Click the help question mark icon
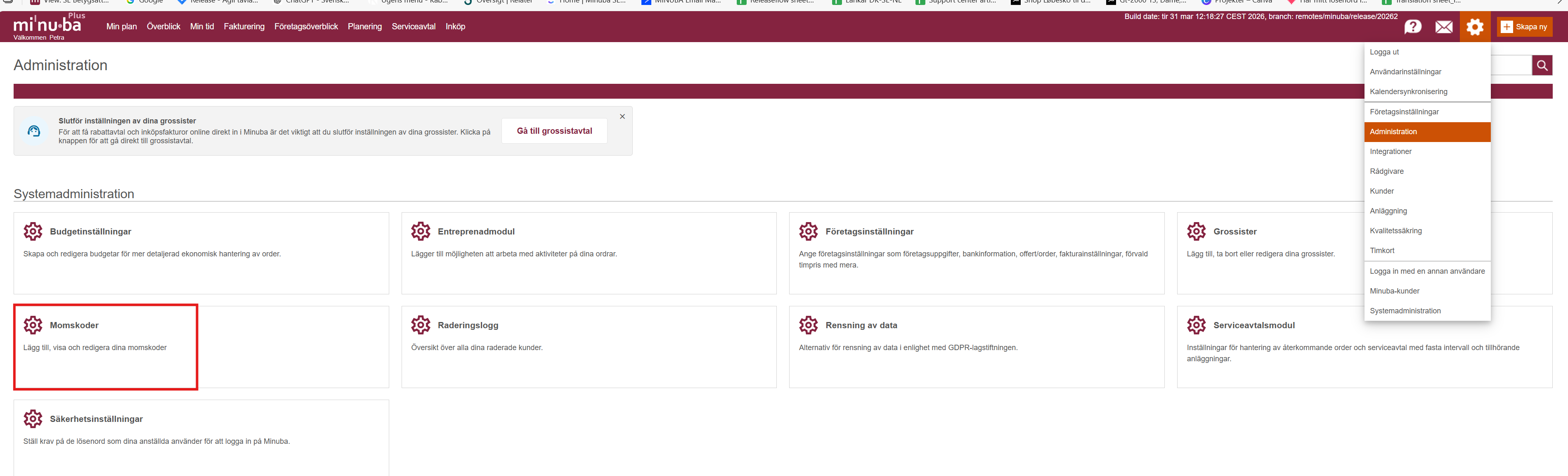The image size is (1568, 476). point(1412,27)
